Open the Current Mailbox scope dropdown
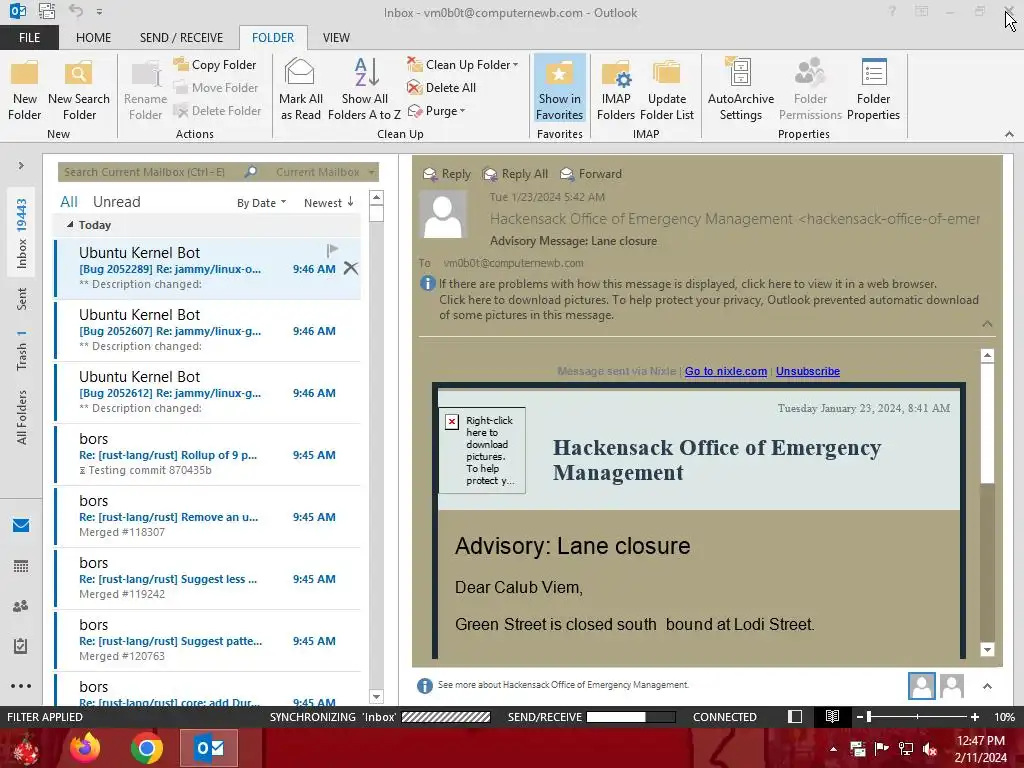The height and width of the screenshot is (768, 1024). click(325, 172)
